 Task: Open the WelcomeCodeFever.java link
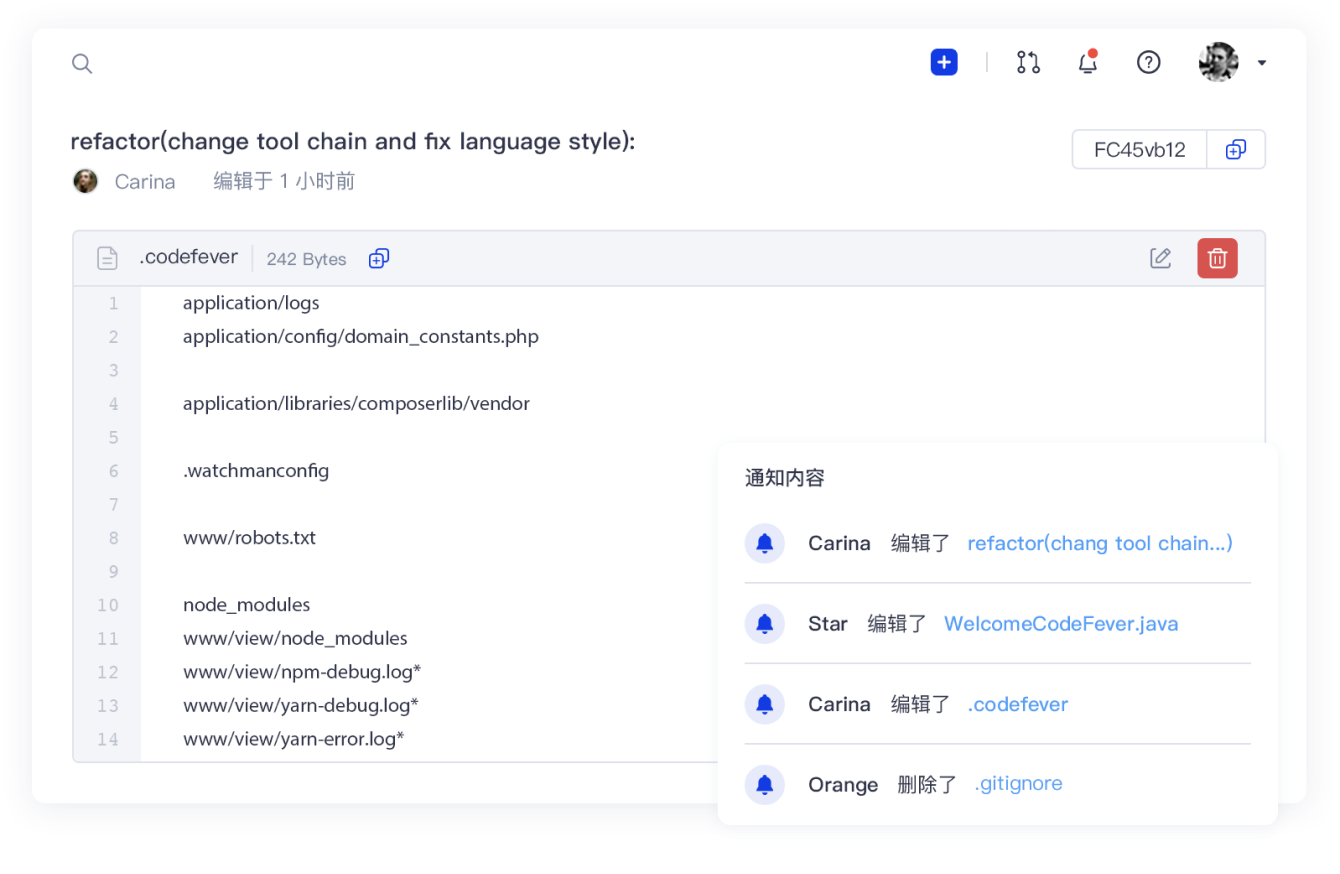1061,624
